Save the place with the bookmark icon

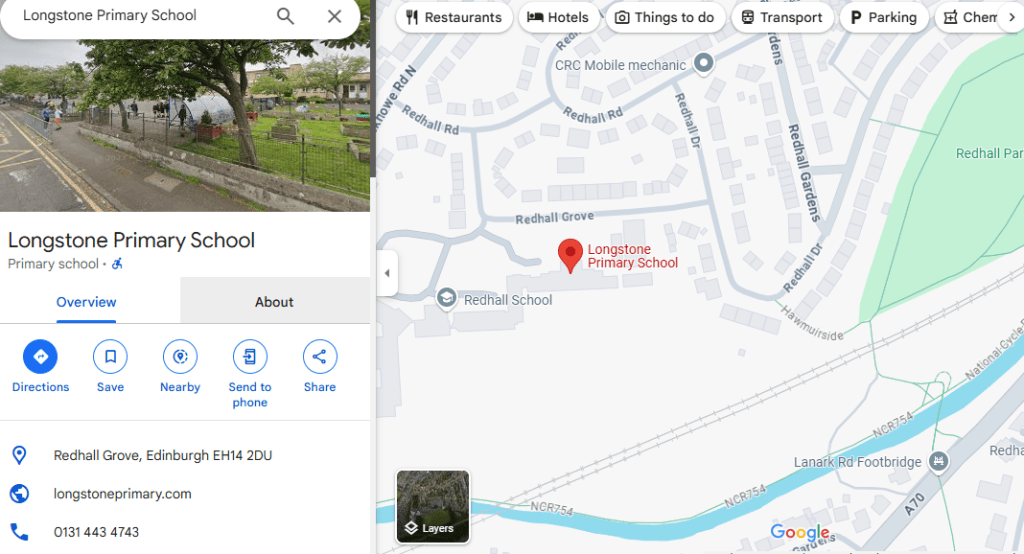[110, 357]
